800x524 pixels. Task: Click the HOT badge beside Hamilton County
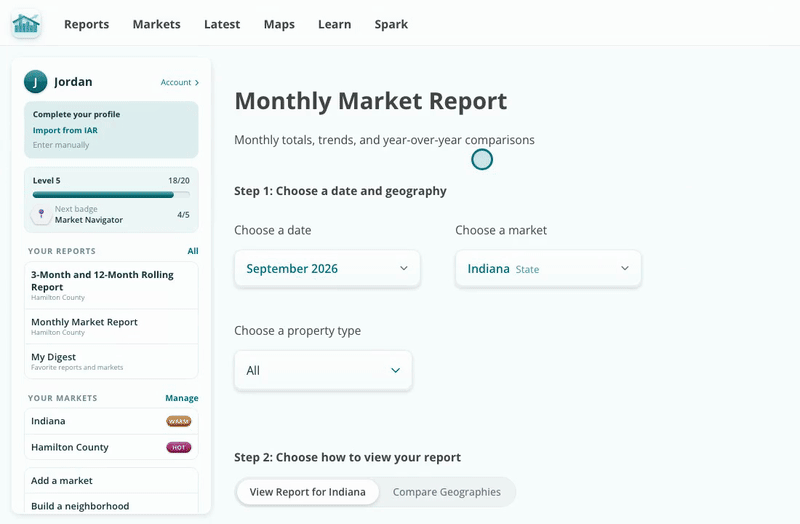tap(179, 447)
